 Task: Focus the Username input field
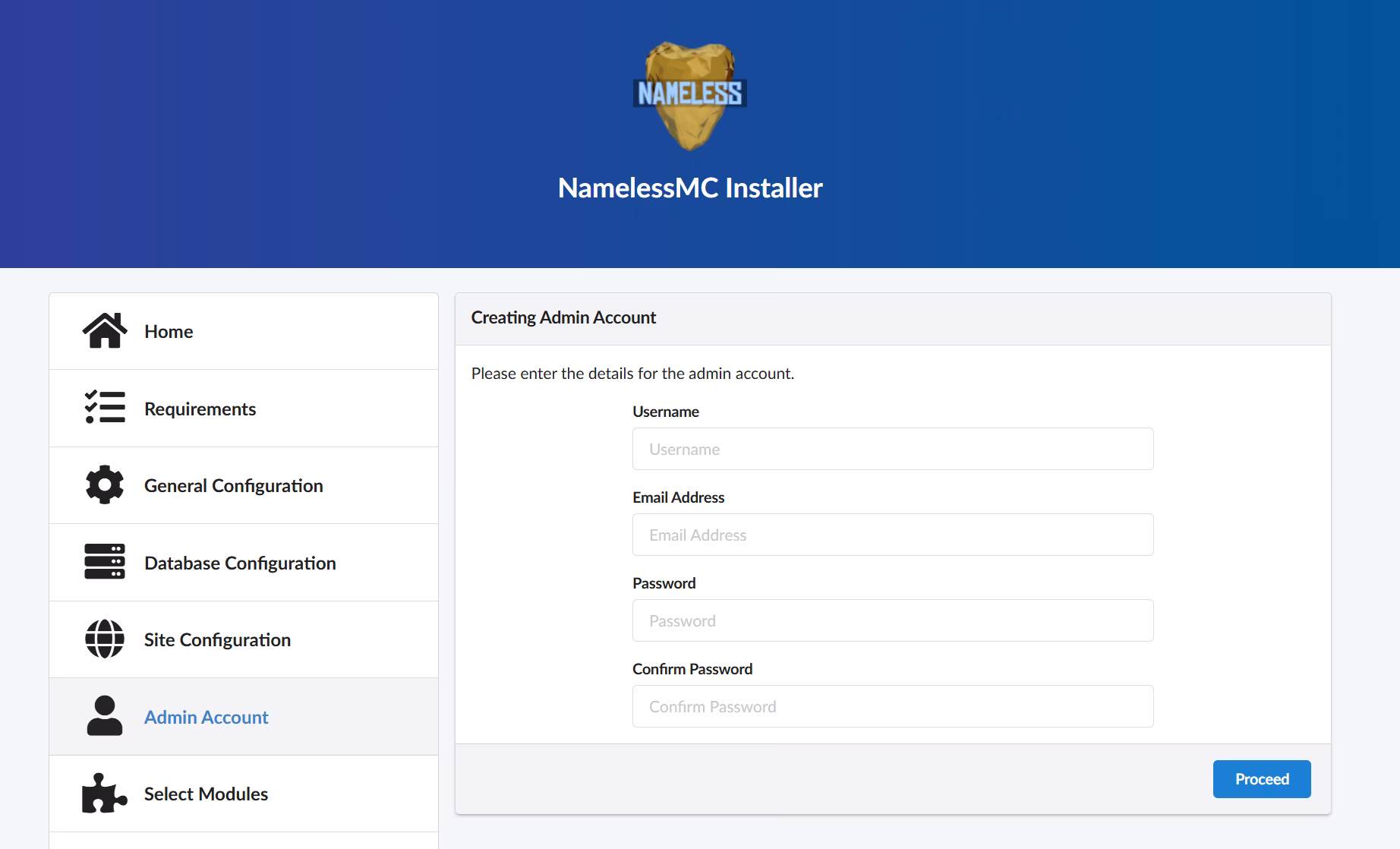[892, 449]
